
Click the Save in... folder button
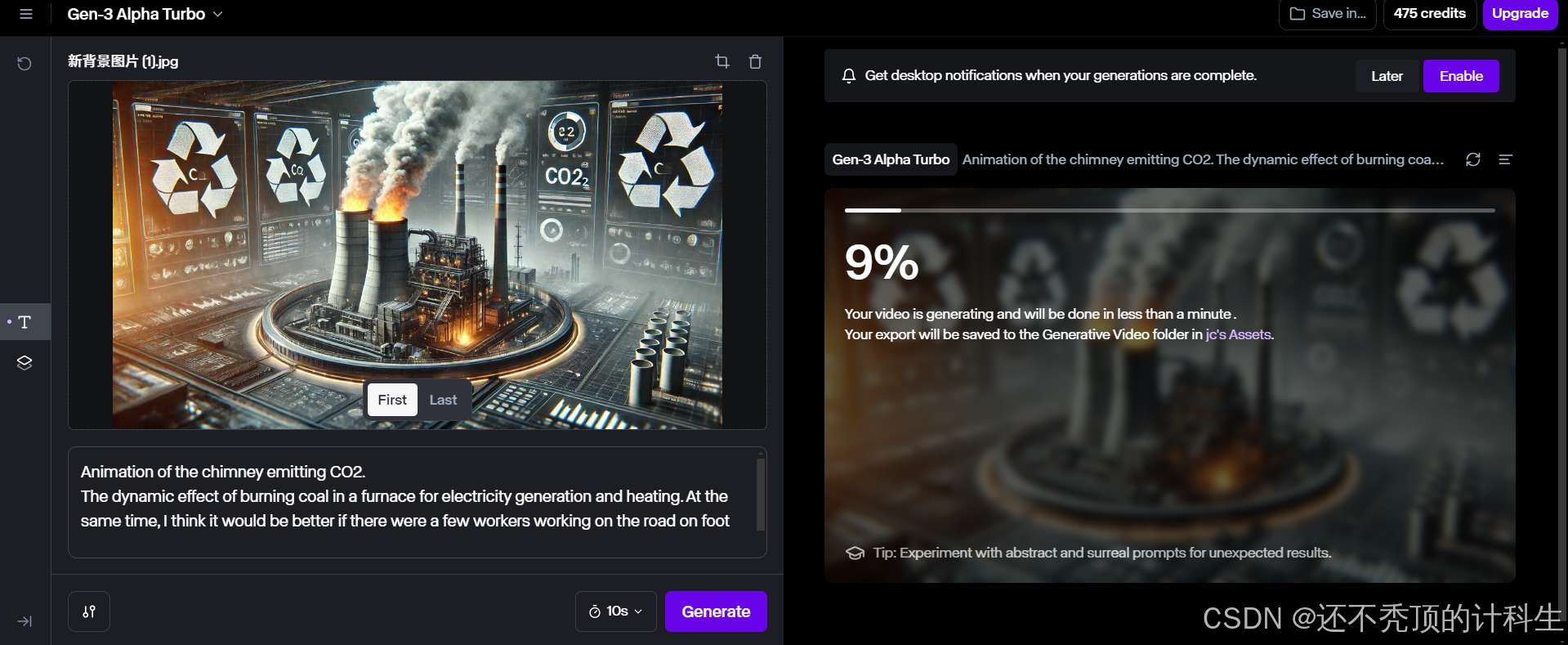coord(1328,14)
